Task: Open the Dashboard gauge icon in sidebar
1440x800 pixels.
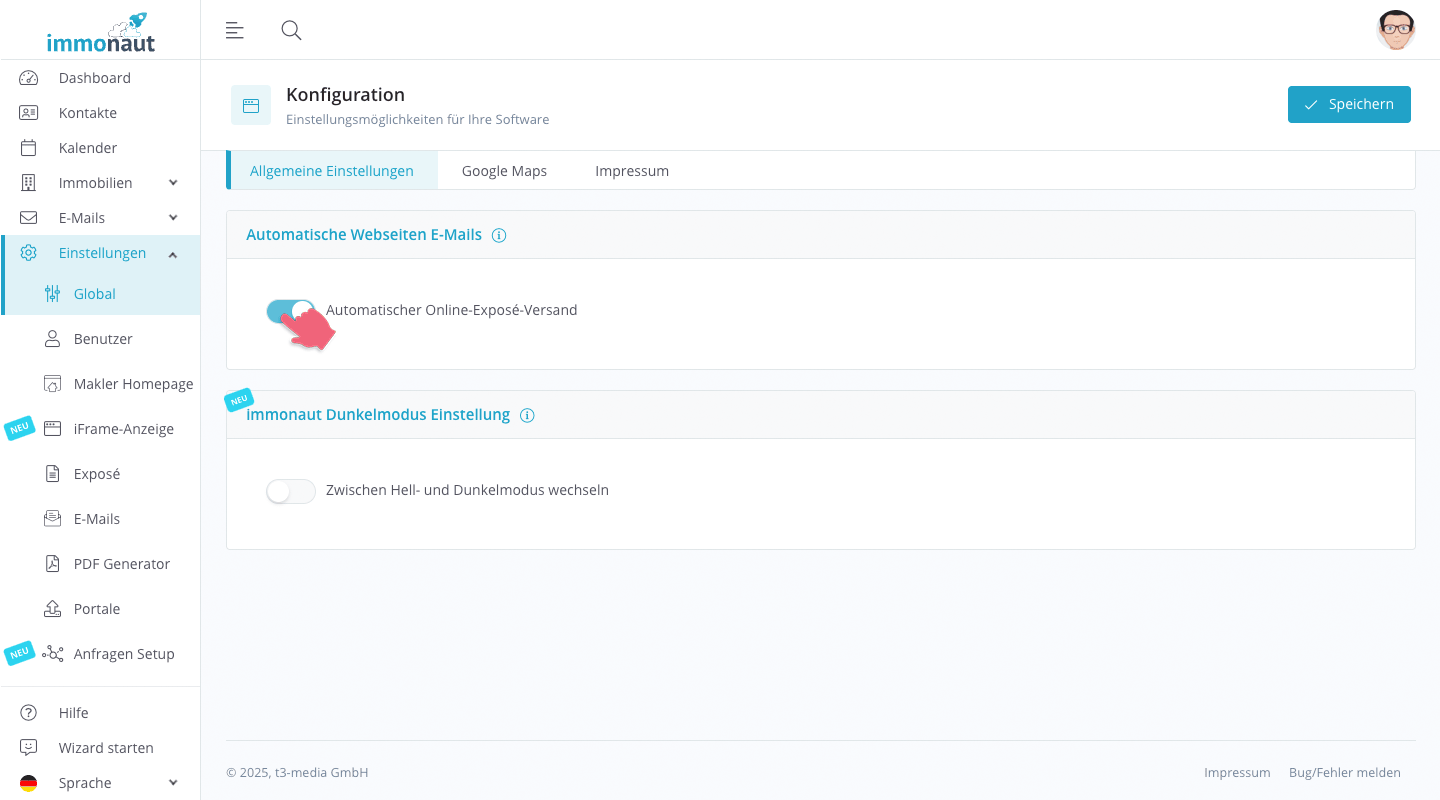Action: [x=28, y=78]
